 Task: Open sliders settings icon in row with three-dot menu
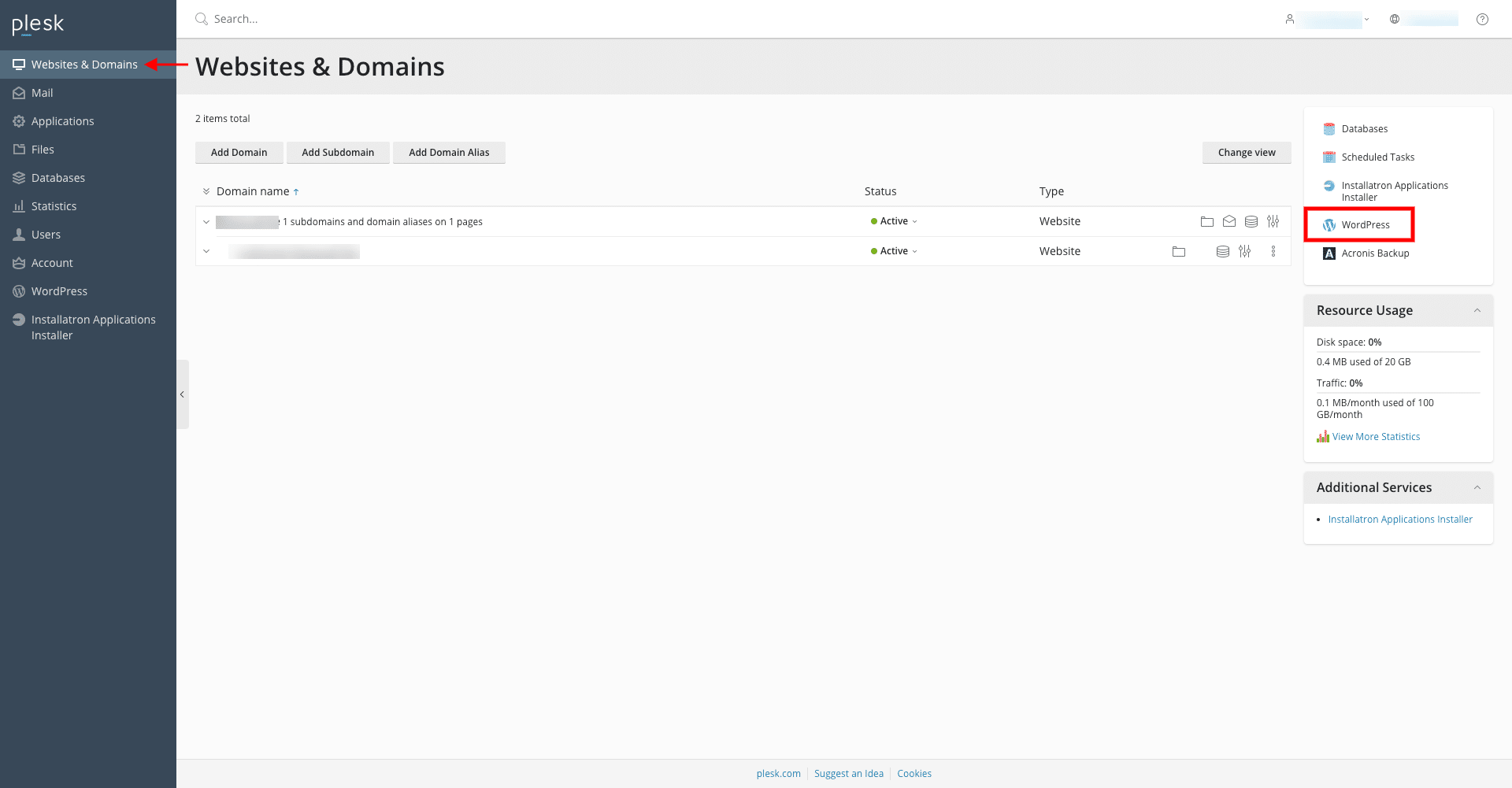(1244, 251)
